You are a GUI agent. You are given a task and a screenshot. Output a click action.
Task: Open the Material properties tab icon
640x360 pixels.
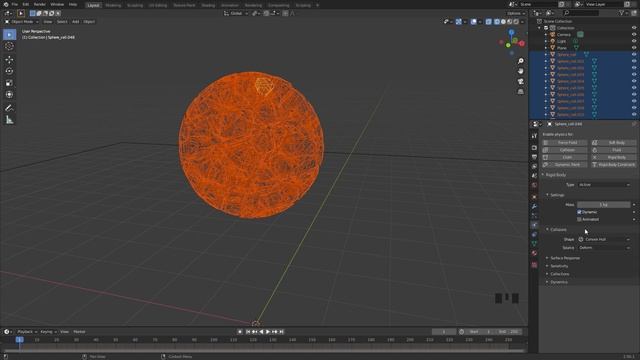coord(534,253)
